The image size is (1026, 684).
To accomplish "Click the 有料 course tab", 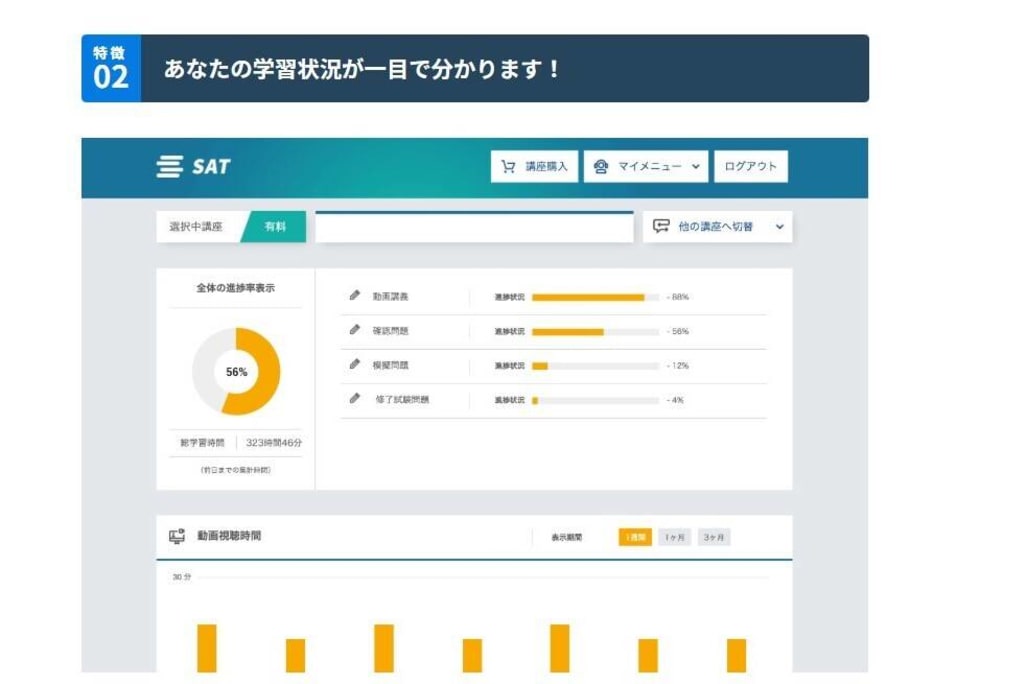I will pos(275,227).
